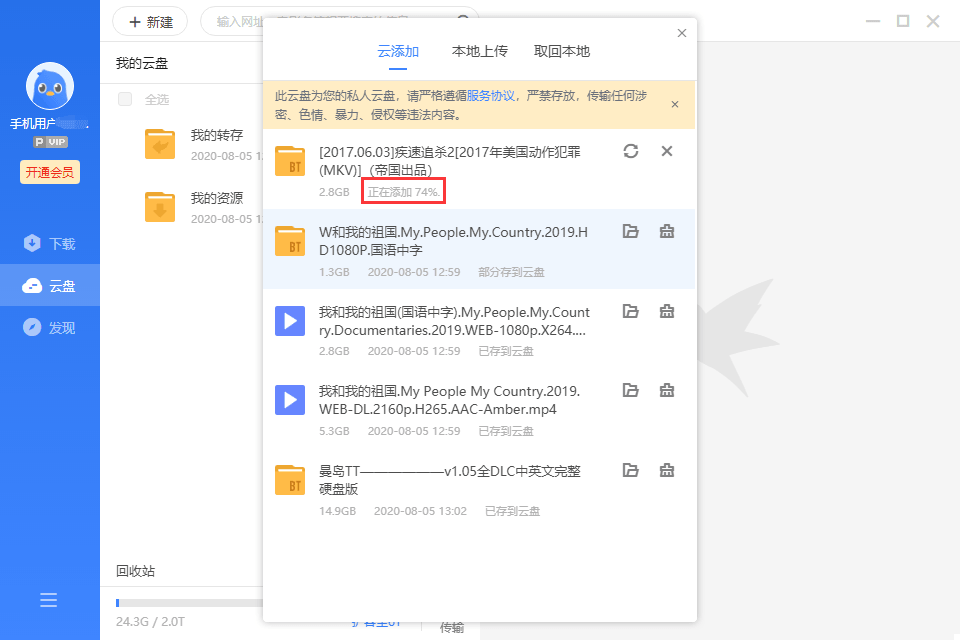Image resolution: width=960 pixels, height=640 pixels.
Task: Click the user avatar bird icon
Action: click(49, 88)
